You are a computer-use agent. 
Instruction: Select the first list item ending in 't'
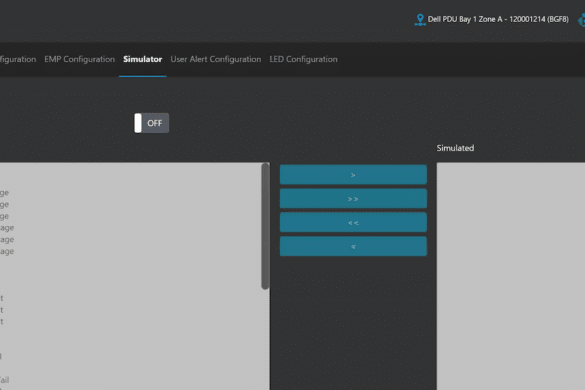1,298
